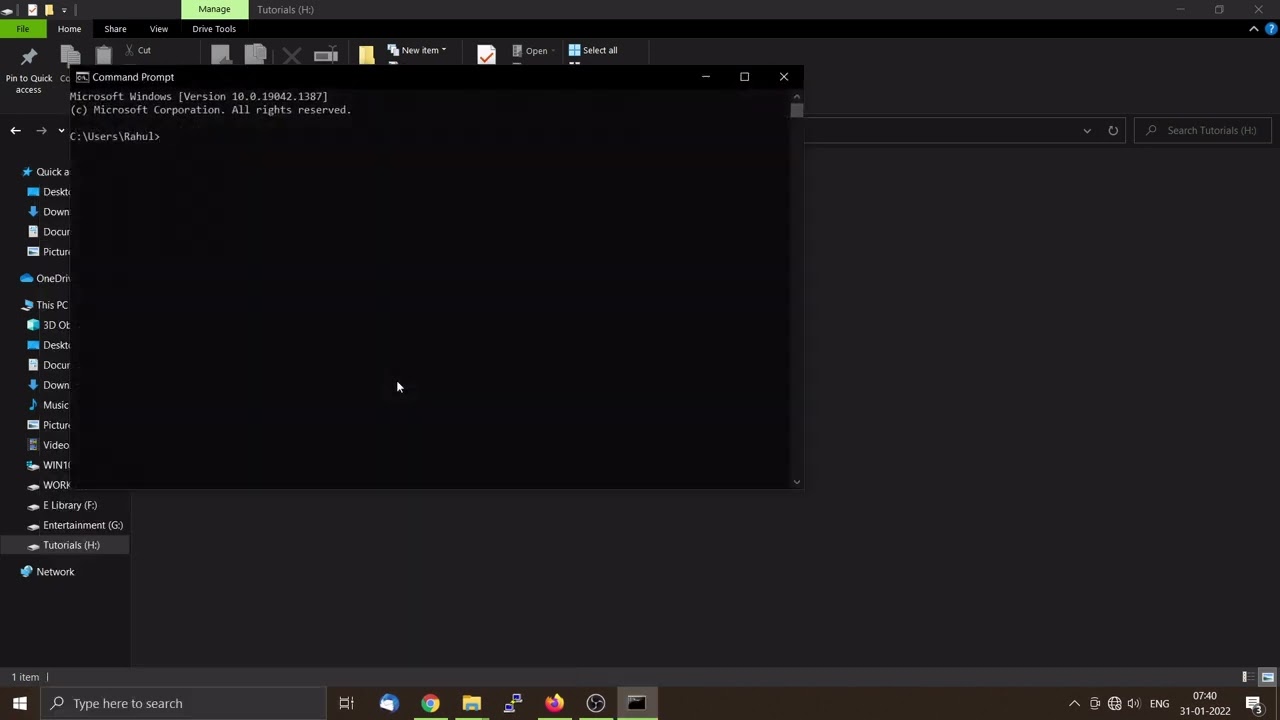
Task: Click the Move to icon in ribbon
Action: pos(220,55)
